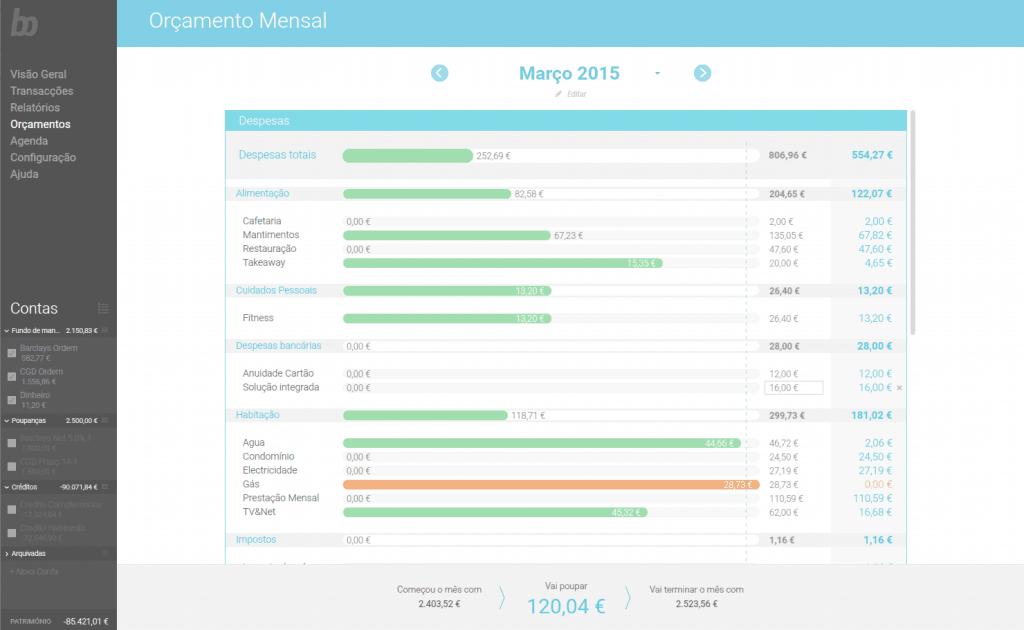Click the Takeaway progress bar
This screenshot has height=630, width=1024.
pyautogui.click(x=503, y=263)
